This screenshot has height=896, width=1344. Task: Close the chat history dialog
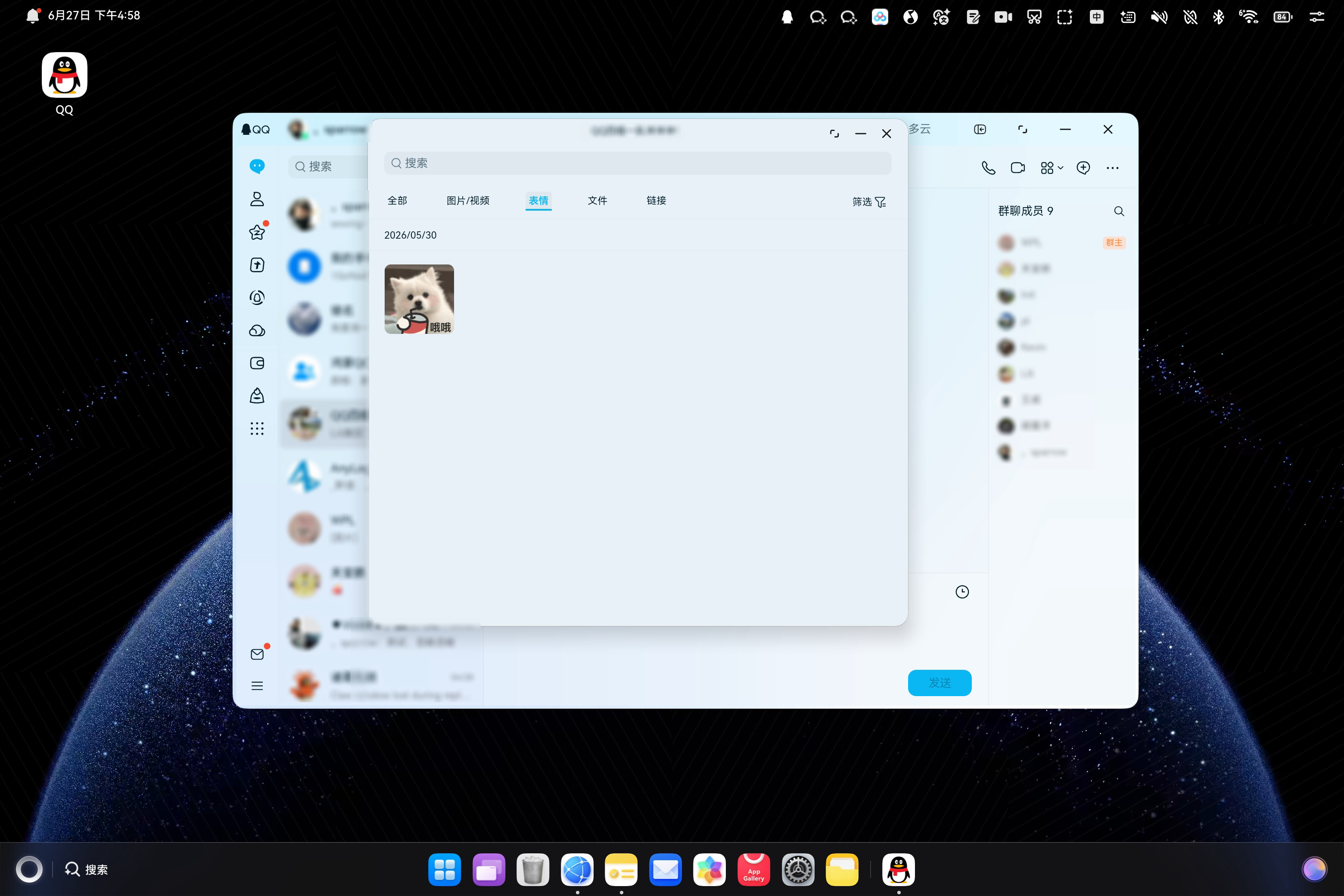886,134
